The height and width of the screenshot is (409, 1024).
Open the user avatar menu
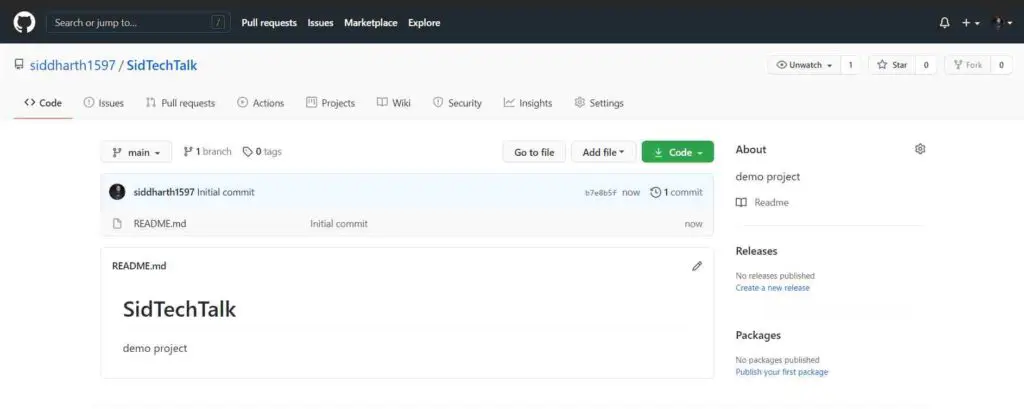click(x=1002, y=23)
